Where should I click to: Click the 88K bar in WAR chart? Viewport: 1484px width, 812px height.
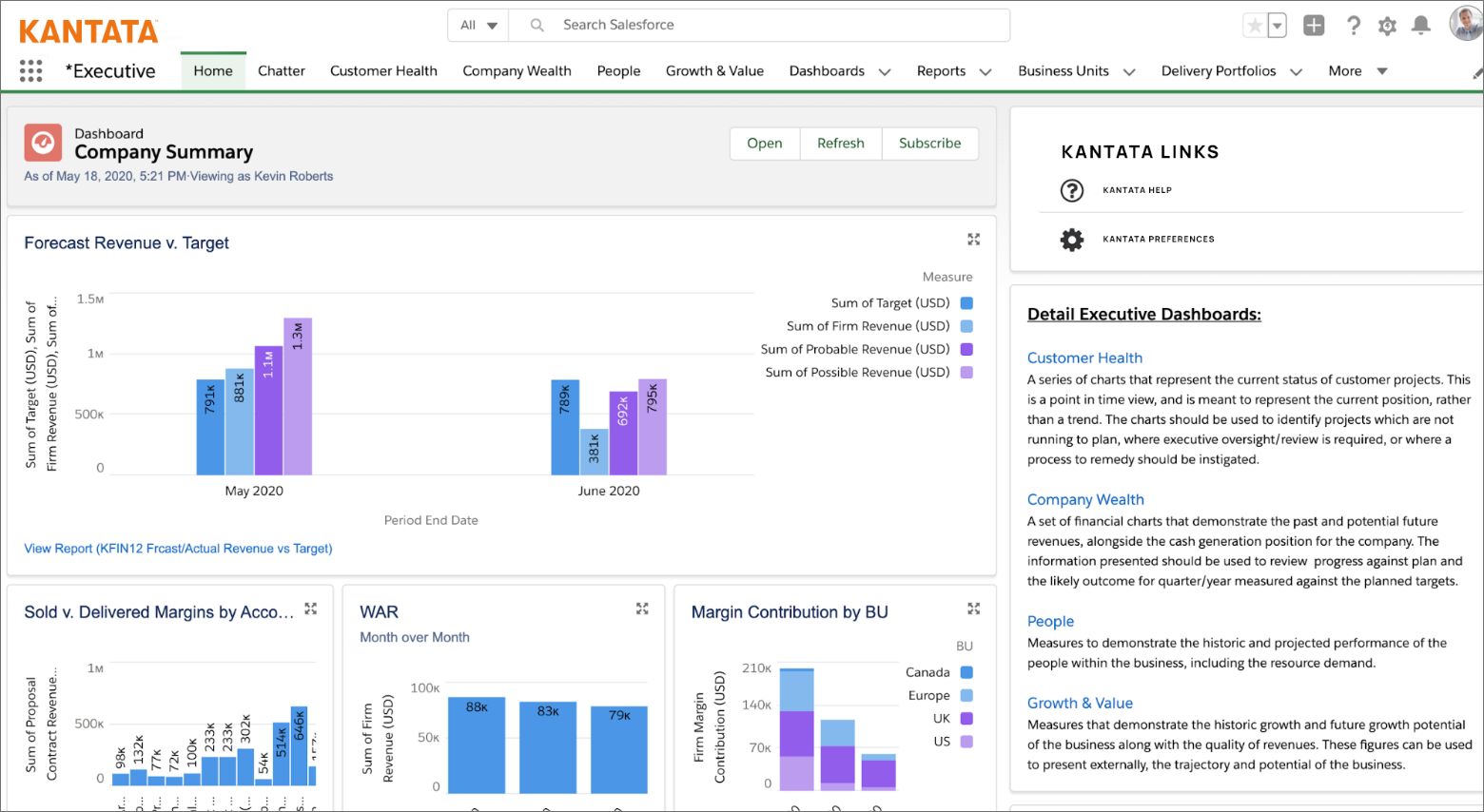(476, 746)
